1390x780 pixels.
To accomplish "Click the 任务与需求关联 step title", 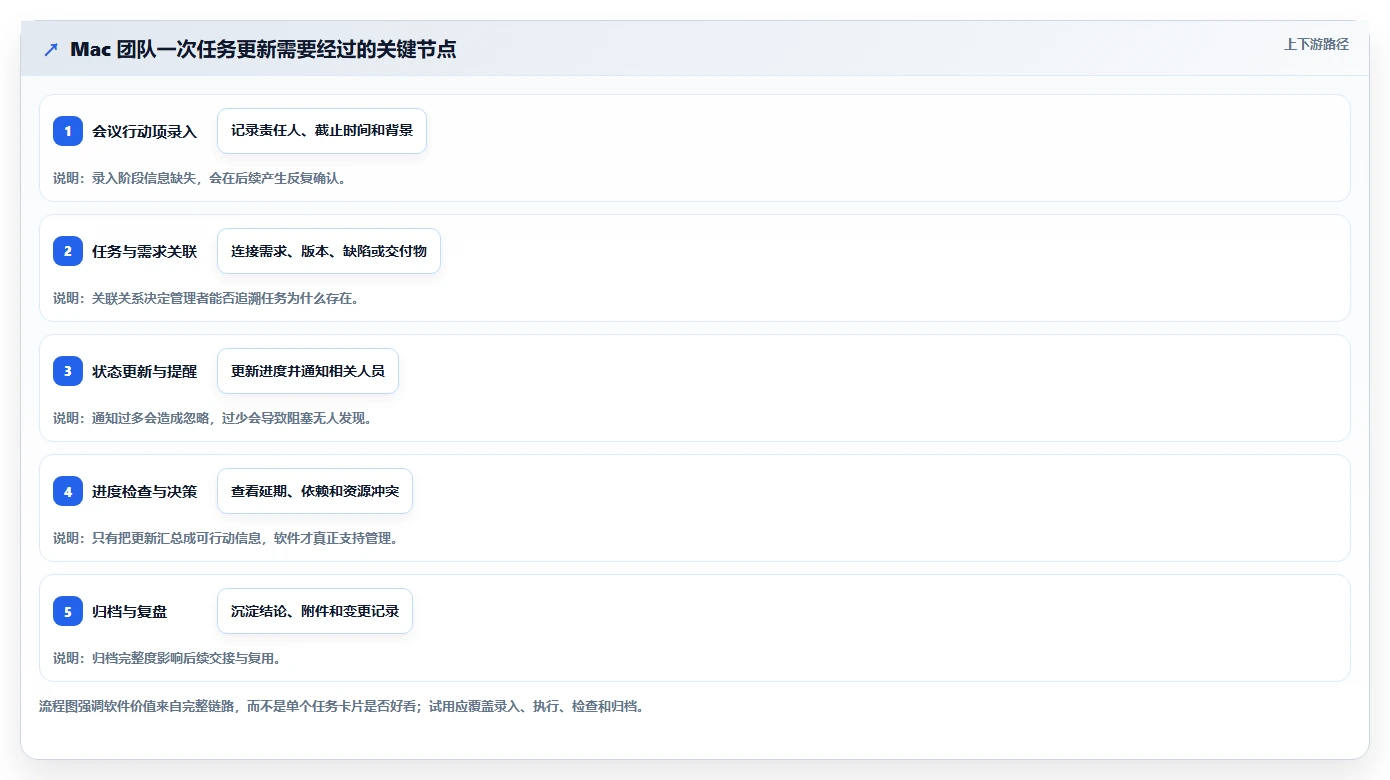I will (x=144, y=251).
